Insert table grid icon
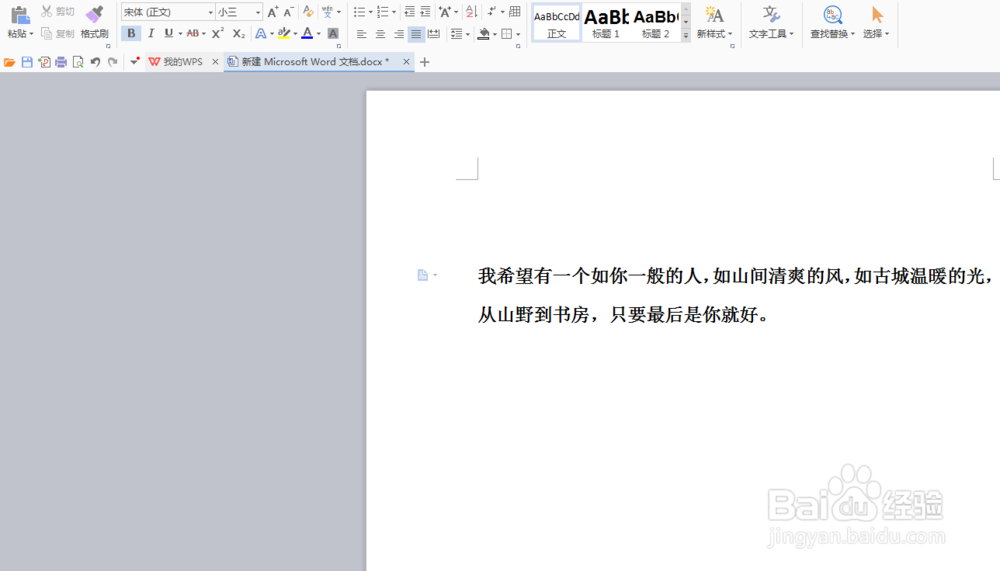The image size is (1000, 571). pyautogui.click(x=515, y=11)
